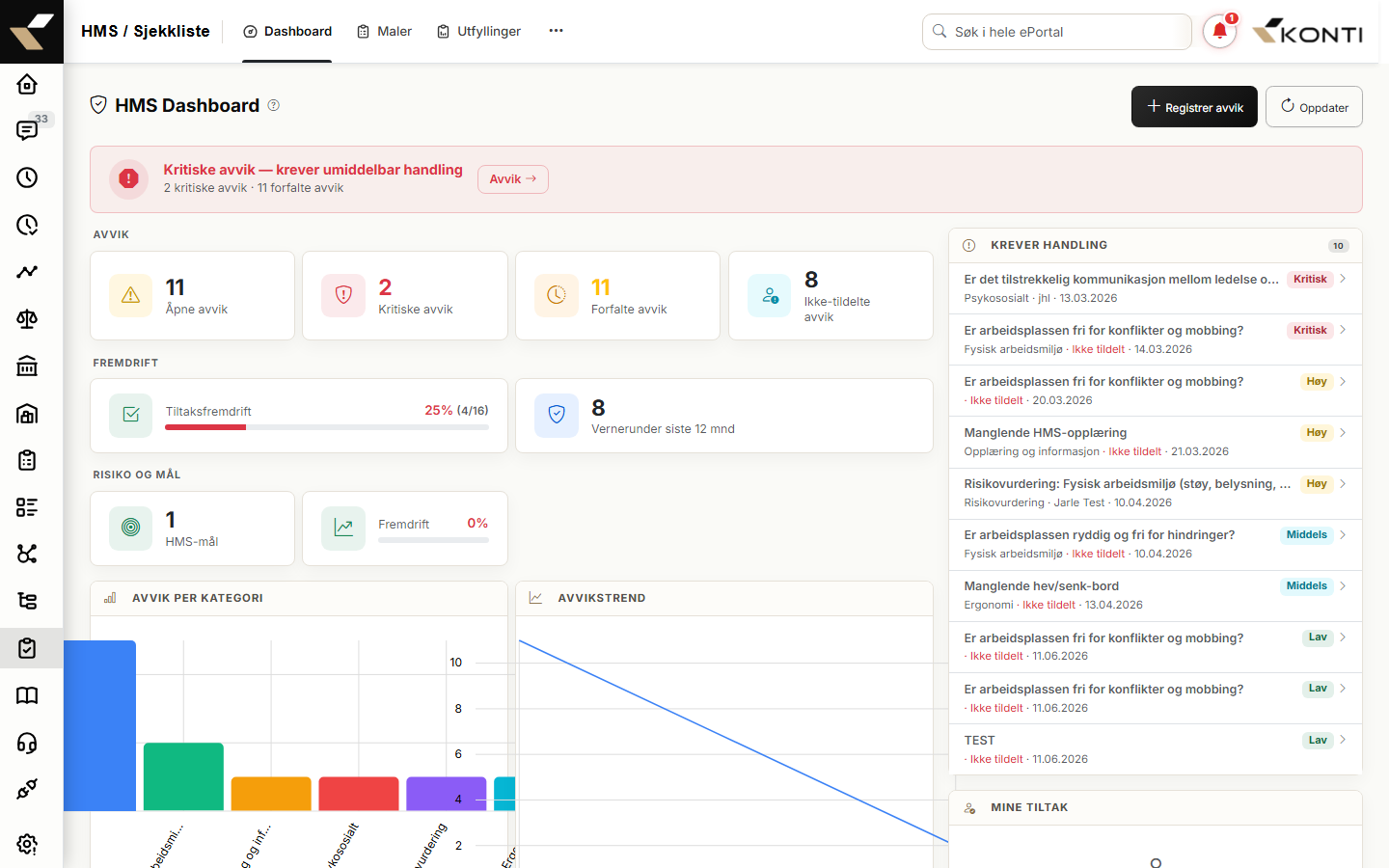The height and width of the screenshot is (868, 1389).
Task: Open chevron for Manglende HMS-opplæring item
Action: (1343, 433)
